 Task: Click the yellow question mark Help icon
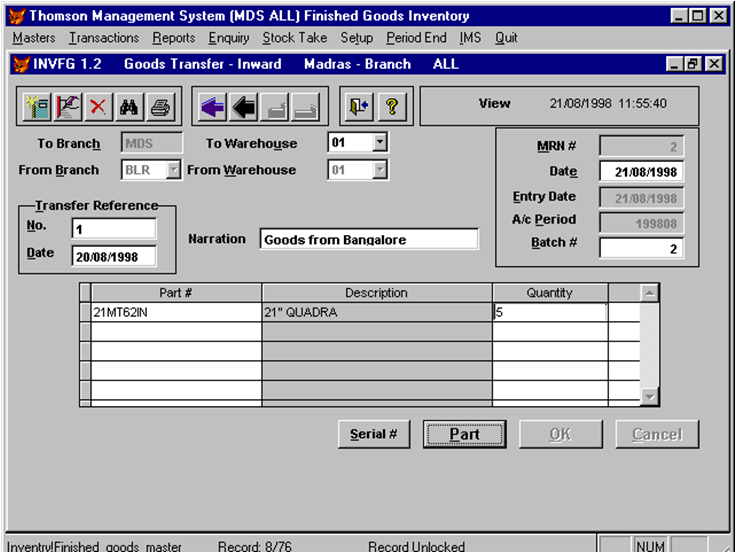point(392,107)
